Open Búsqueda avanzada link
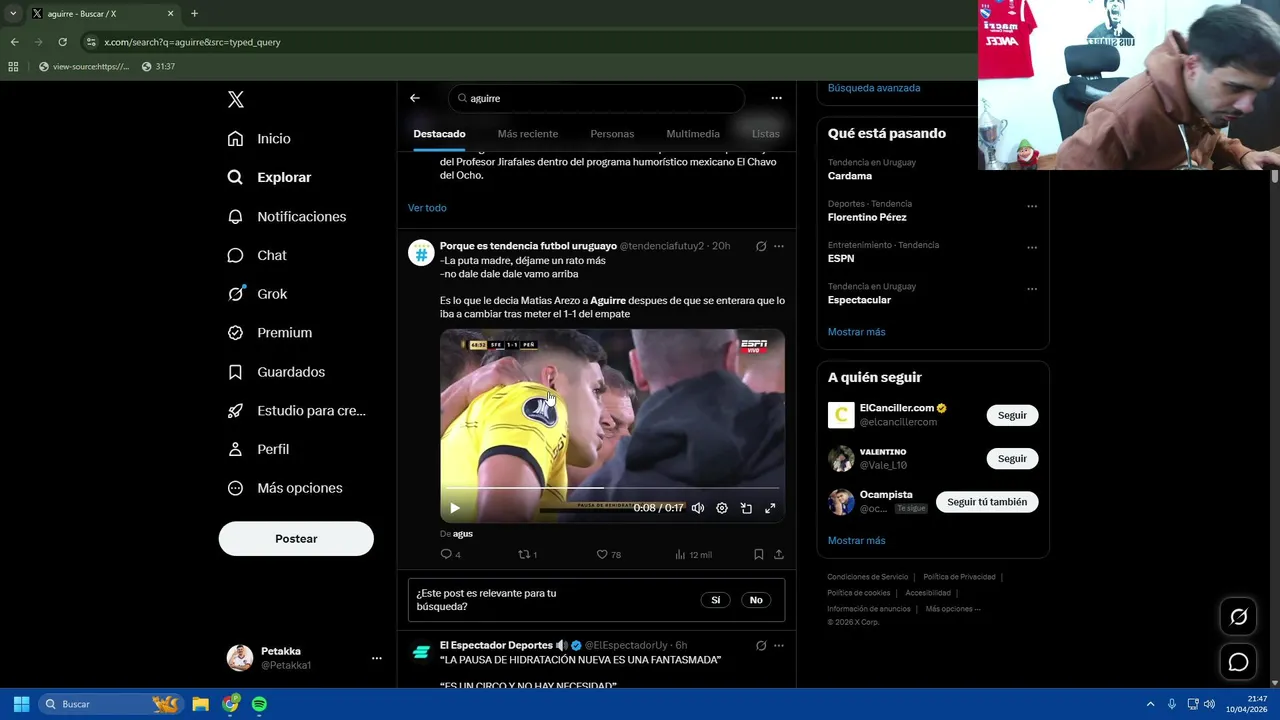 874,88
